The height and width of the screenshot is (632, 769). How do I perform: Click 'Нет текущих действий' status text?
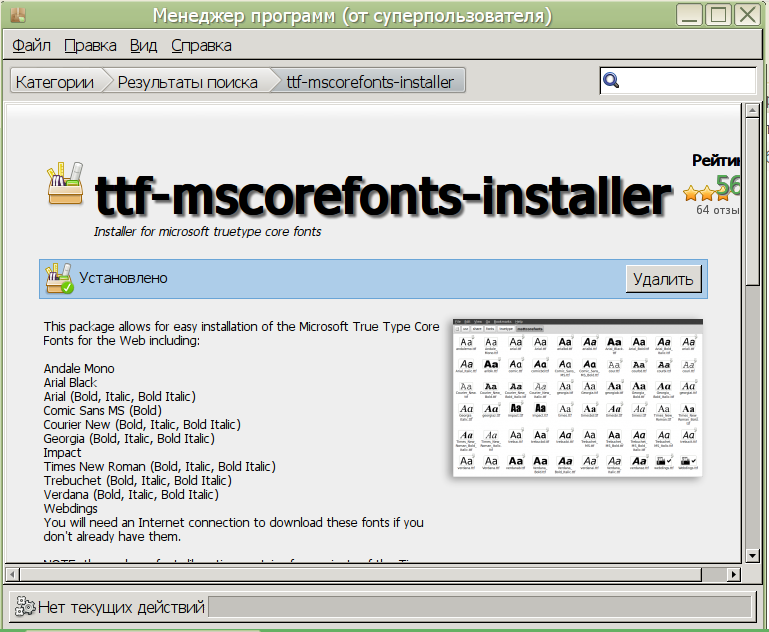tap(121, 607)
